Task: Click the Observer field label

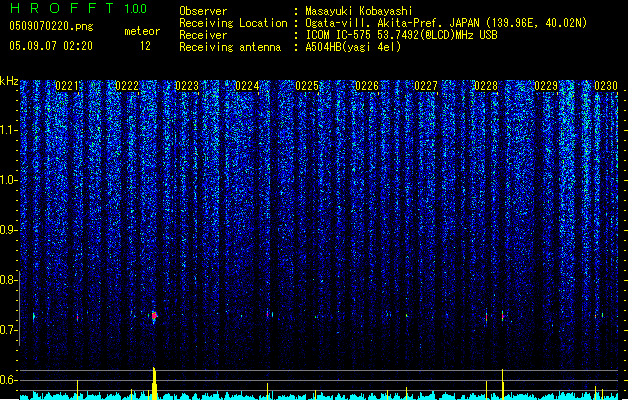Action: [x=203, y=11]
